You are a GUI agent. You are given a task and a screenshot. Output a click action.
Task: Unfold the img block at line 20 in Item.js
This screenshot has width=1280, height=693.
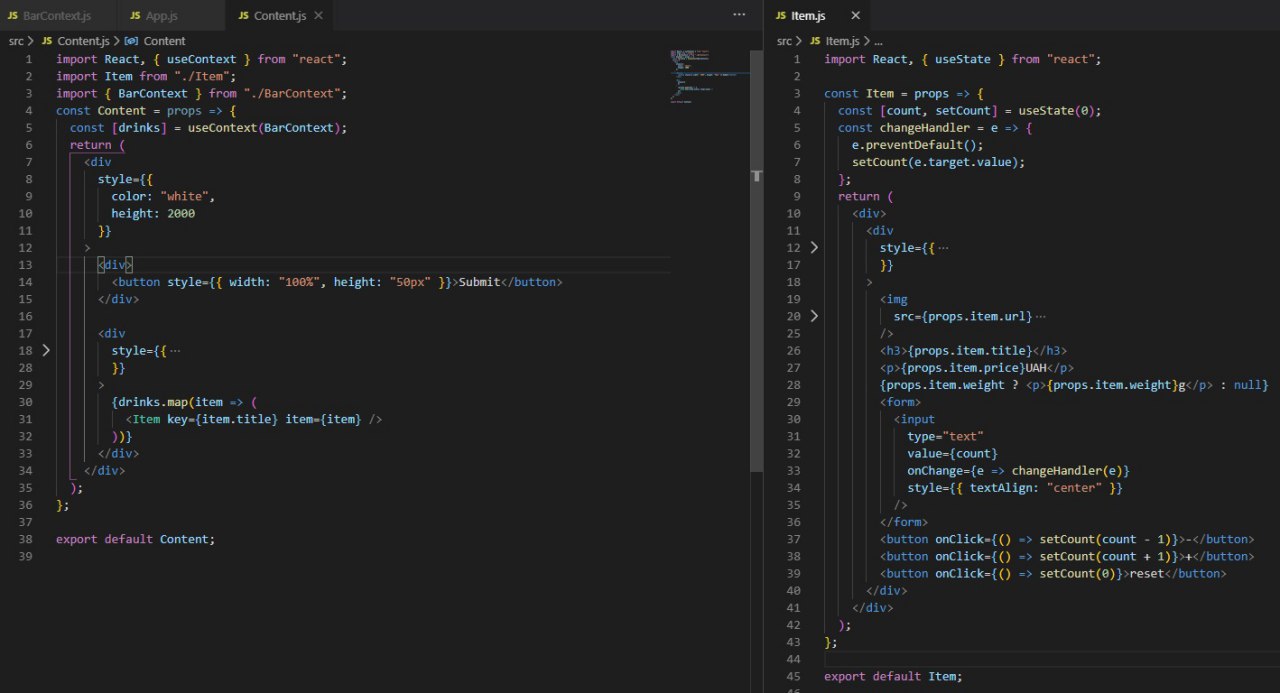[813, 316]
